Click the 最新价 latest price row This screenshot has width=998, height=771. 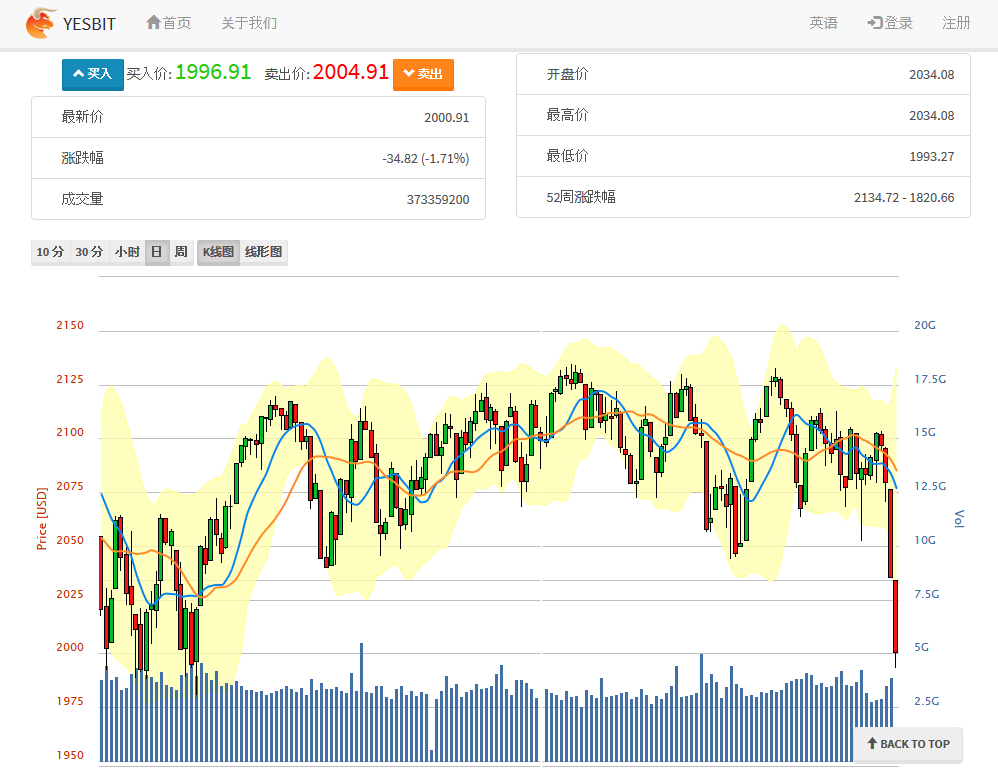point(258,117)
